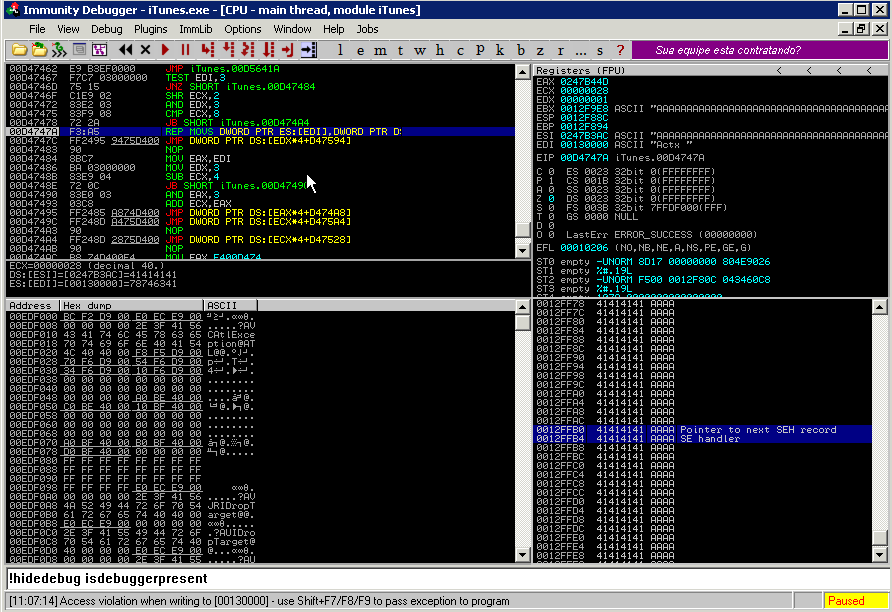This screenshot has width=892, height=612.
Task: Click the Step into toolbar icon
Action: click(208, 50)
